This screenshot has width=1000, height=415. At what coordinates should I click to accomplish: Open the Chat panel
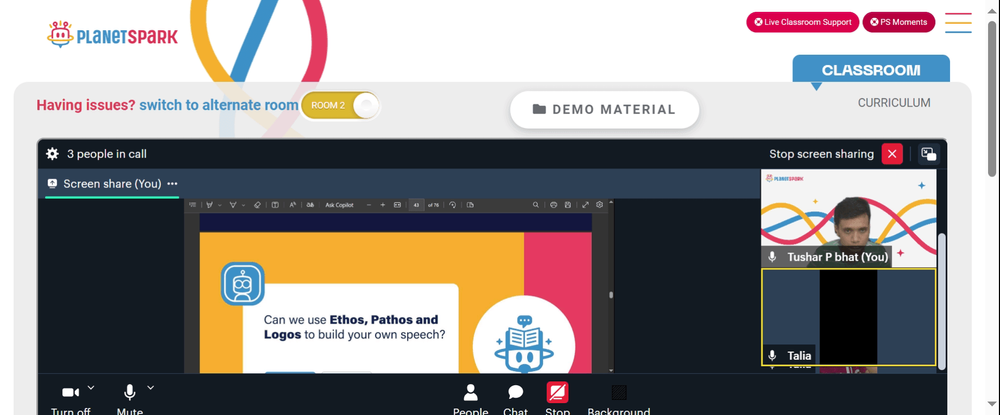coord(515,391)
